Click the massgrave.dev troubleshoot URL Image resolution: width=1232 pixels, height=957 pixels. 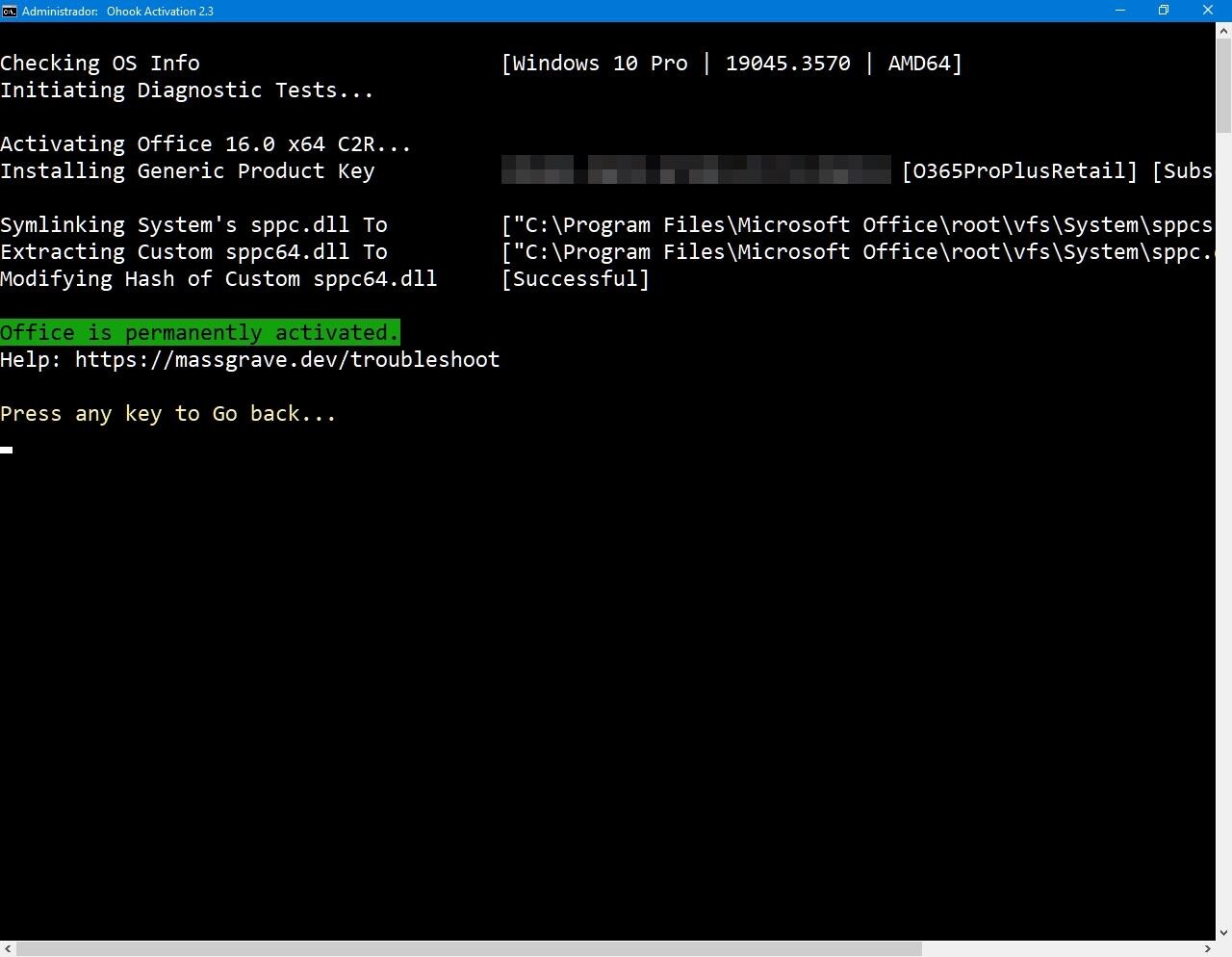pos(287,360)
